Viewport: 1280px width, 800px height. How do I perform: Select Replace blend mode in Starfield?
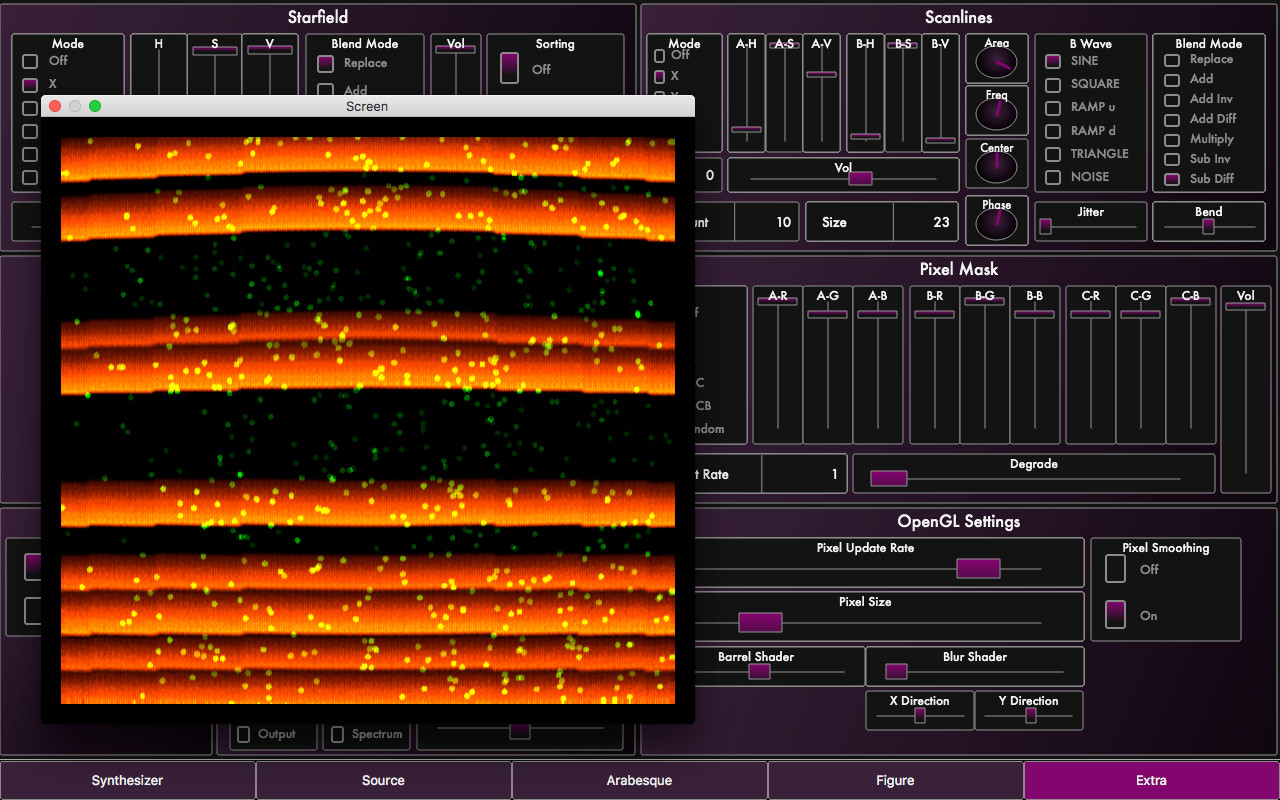click(326, 64)
